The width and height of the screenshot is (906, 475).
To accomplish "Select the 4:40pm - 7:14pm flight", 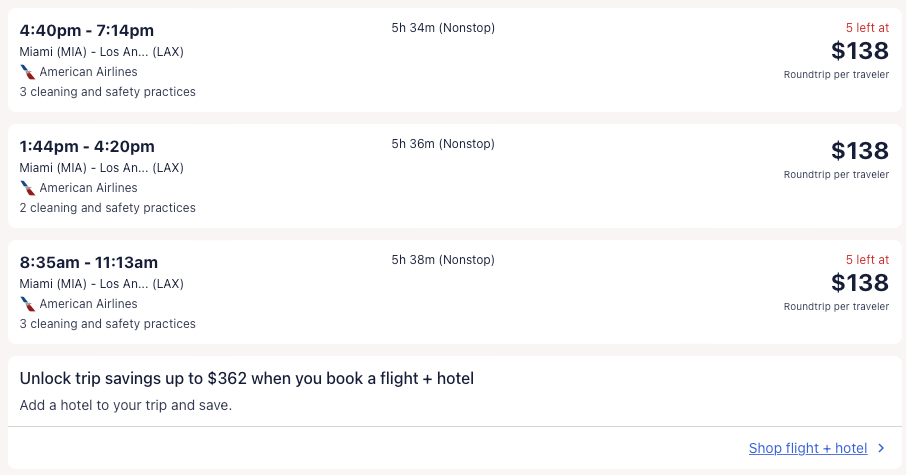I will tap(87, 30).
